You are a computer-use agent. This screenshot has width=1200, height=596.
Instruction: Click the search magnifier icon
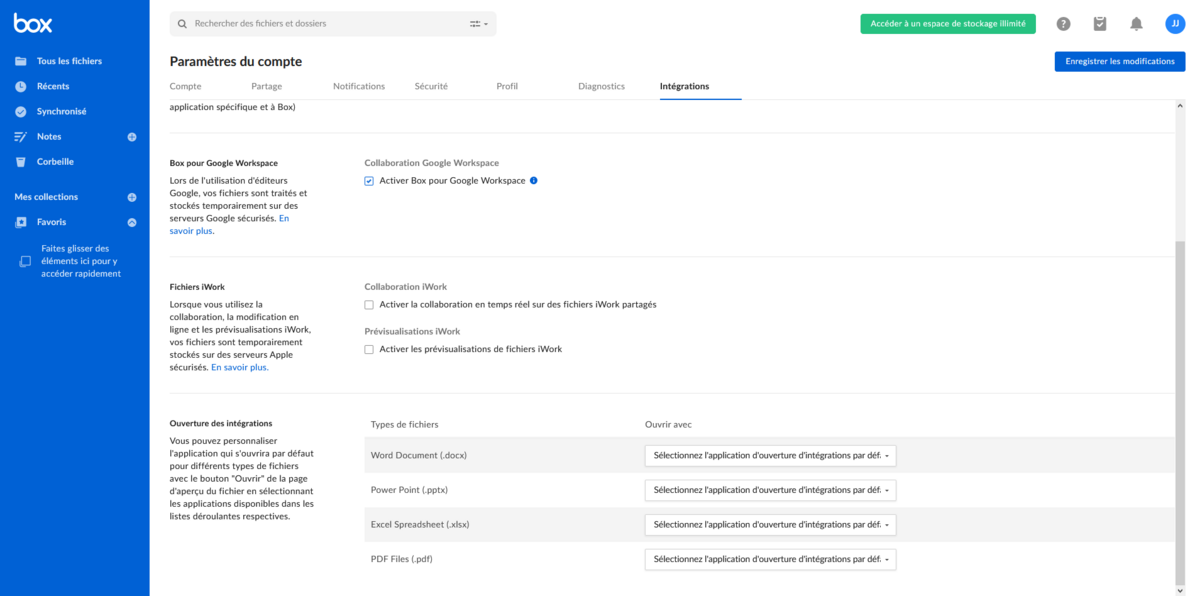click(182, 23)
